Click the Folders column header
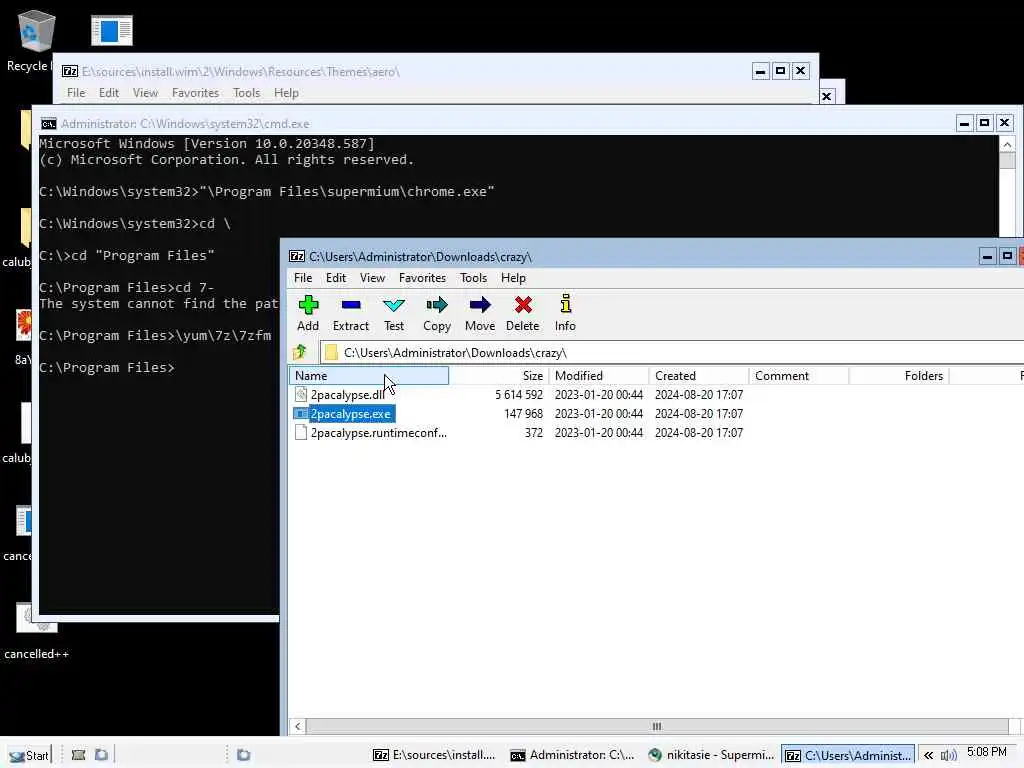 coord(899,376)
